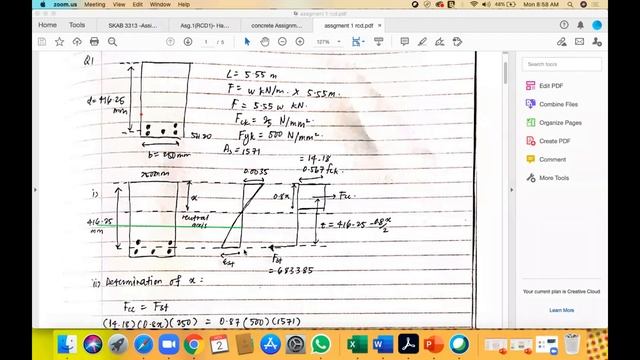The width and height of the screenshot is (640, 360).
Task: Open WhatsApp from the Dock
Action: (321, 344)
